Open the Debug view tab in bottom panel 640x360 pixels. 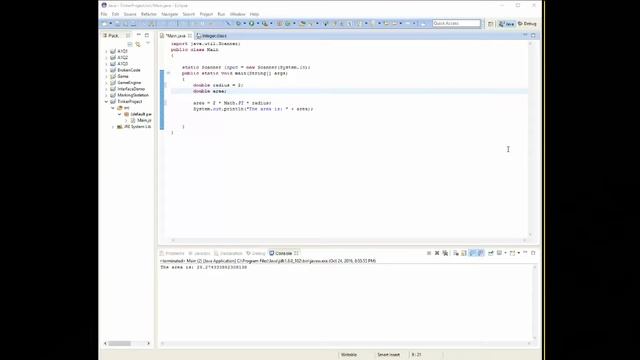[x=256, y=253]
